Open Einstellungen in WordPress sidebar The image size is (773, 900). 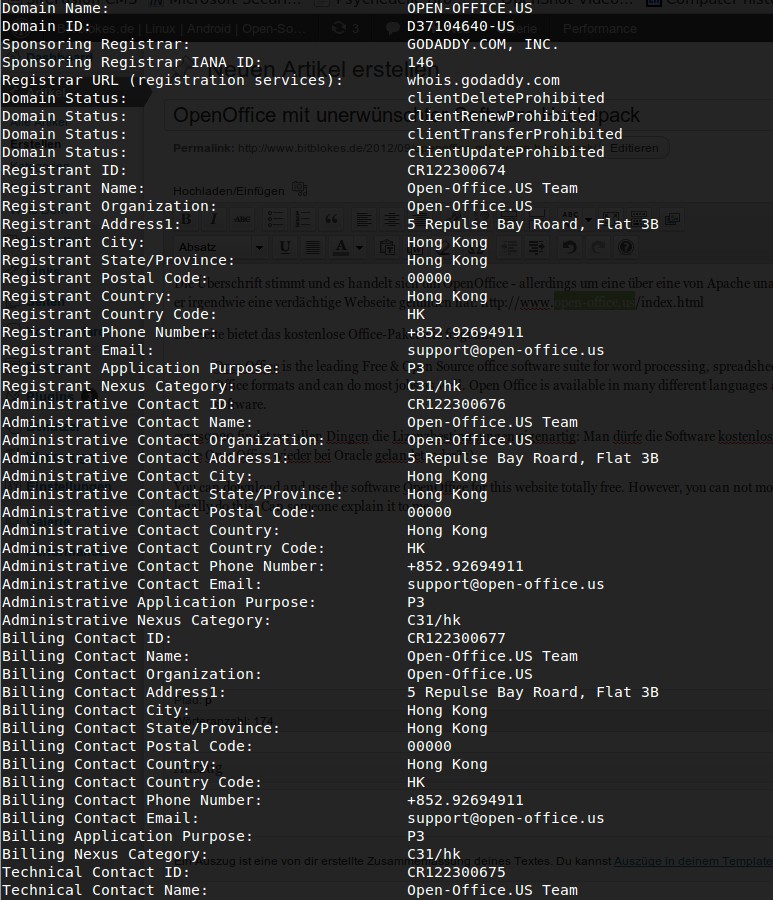[x=68, y=487]
